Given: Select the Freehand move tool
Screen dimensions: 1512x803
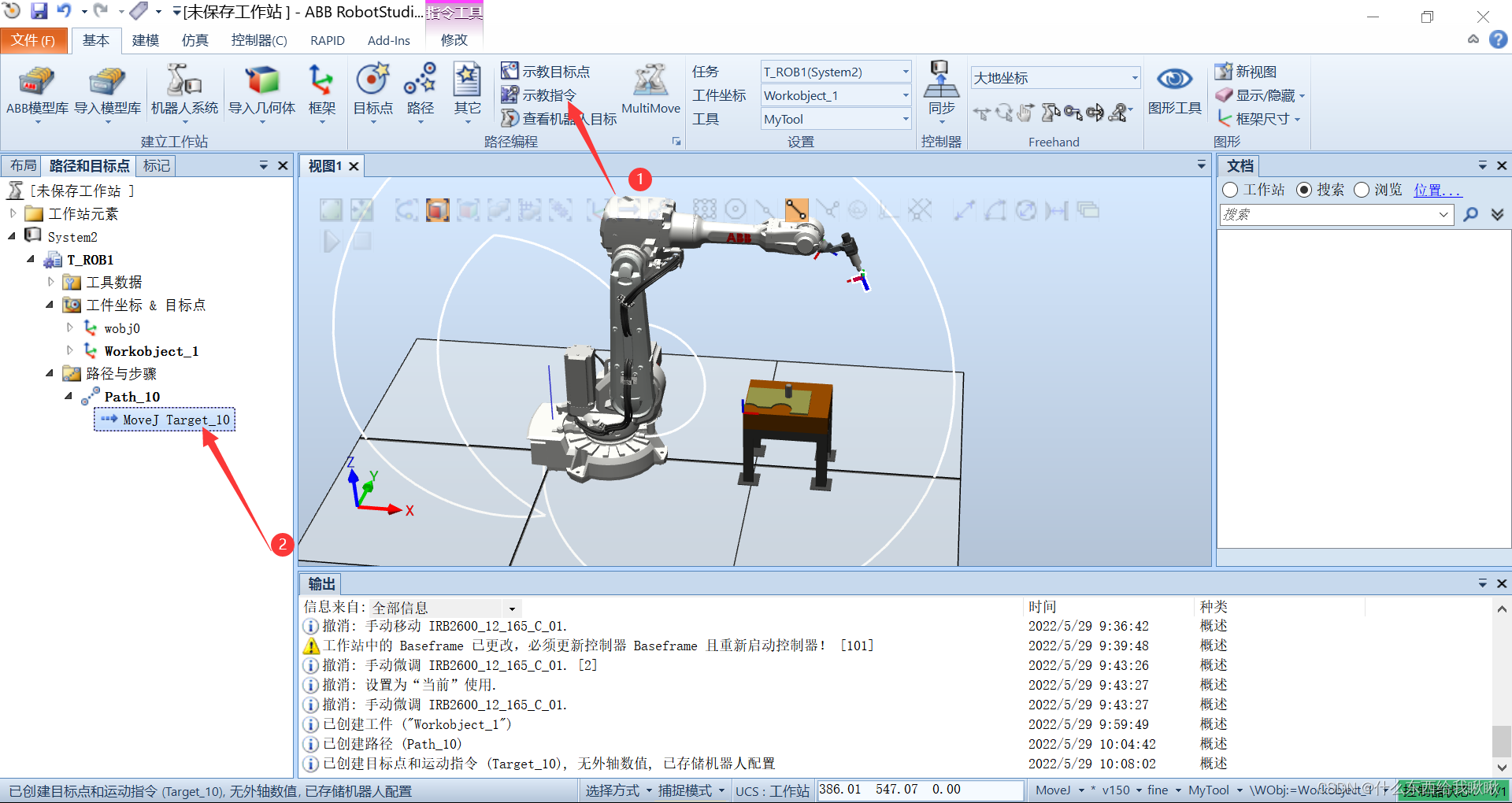Looking at the screenshot, I should point(981,113).
